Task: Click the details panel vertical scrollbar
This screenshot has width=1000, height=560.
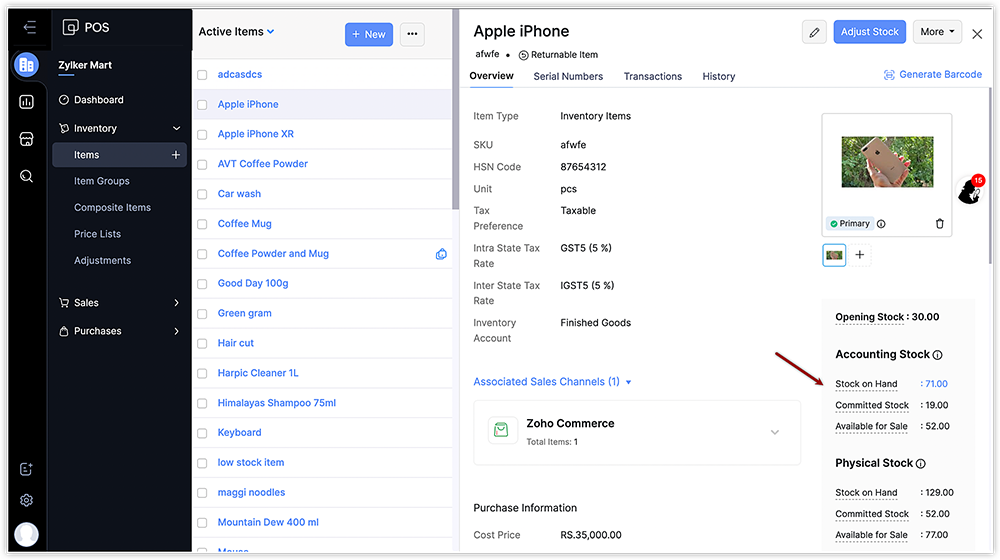Action: click(x=990, y=175)
